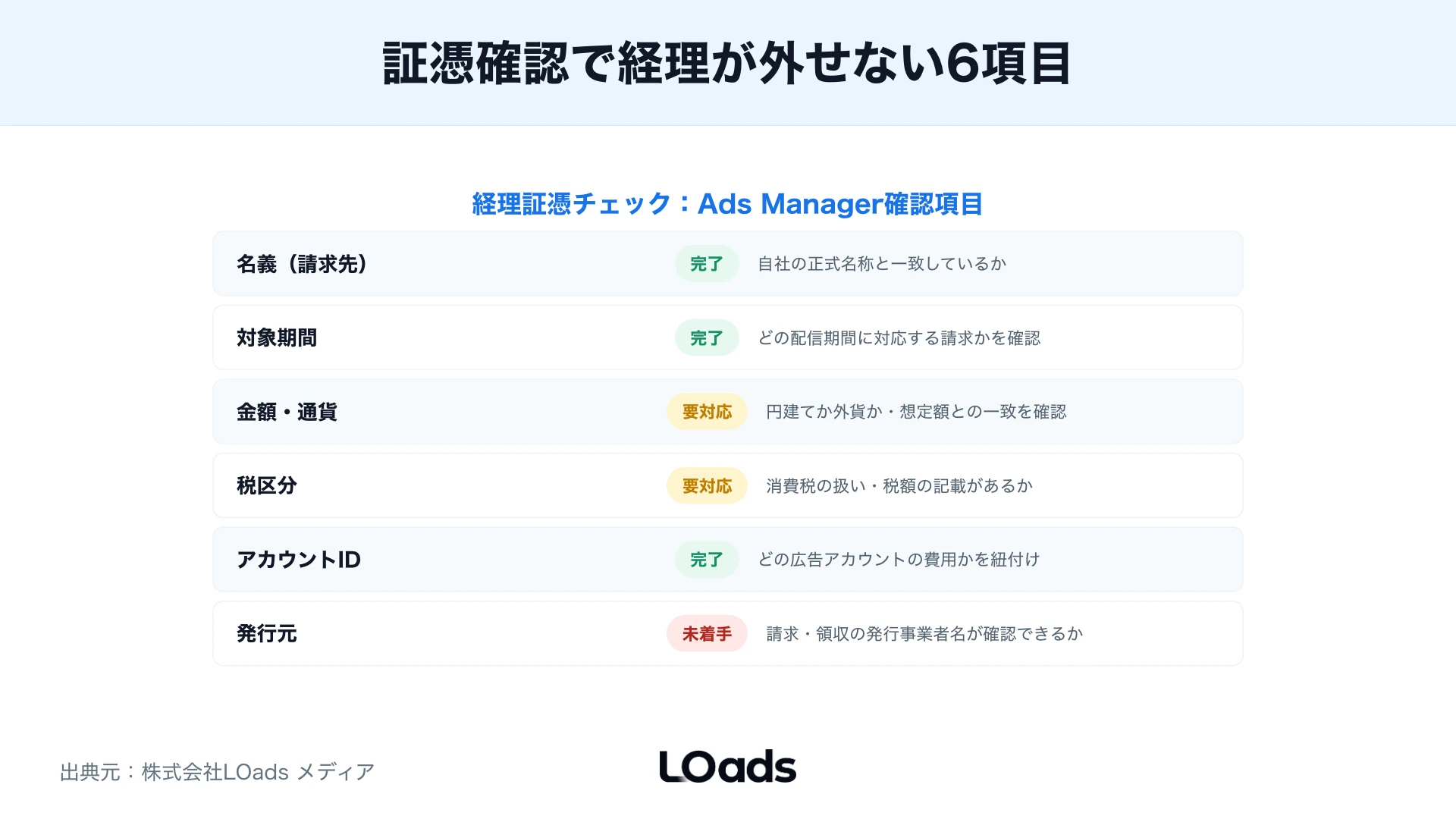Click description 自社の正式名称と一致しているか
Viewport: 1456px width, 819px height.
[x=882, y=264]
